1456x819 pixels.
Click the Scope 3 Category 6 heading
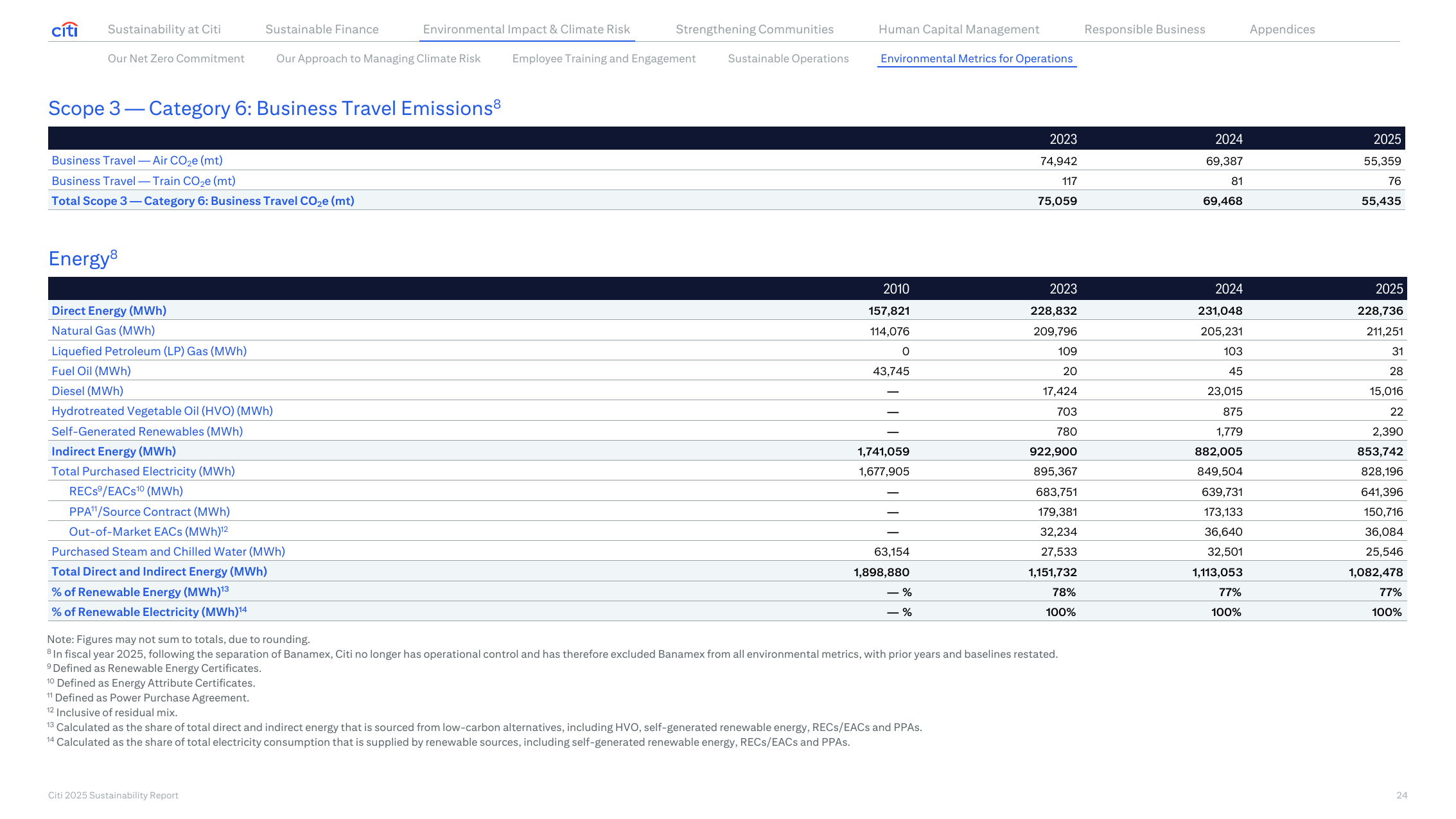click(x=274, y=108)
